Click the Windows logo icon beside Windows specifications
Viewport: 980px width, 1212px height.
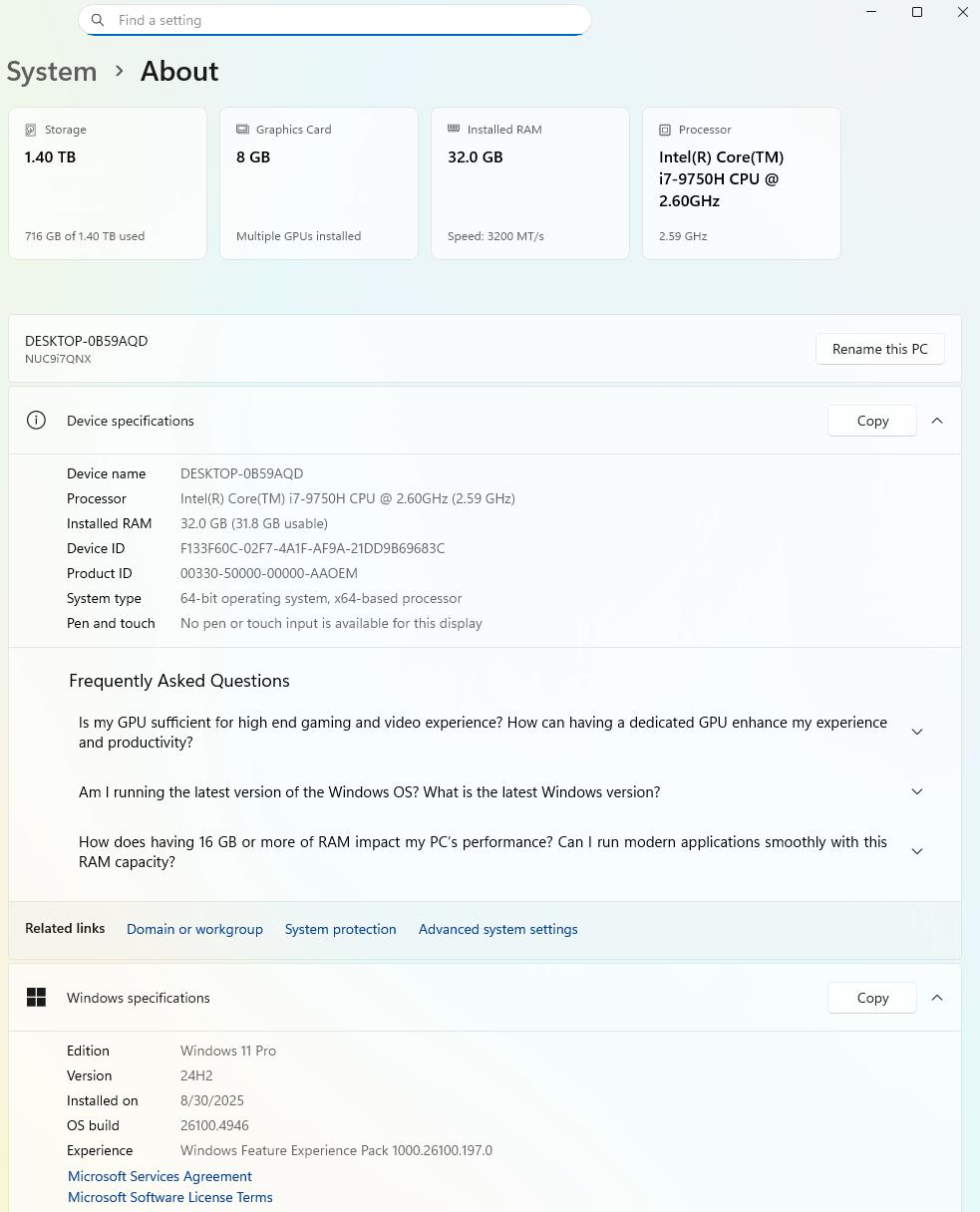click(37, 998)
